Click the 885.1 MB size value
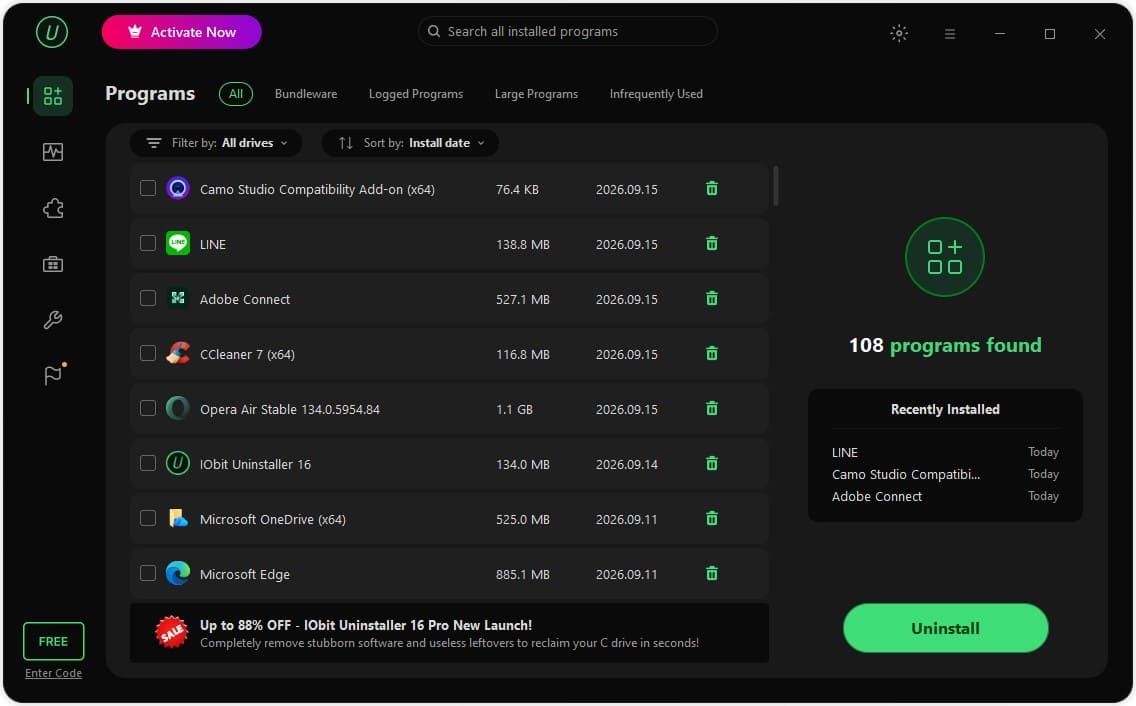This screenshot has width=1136, height=706. [x=522, y=575]
